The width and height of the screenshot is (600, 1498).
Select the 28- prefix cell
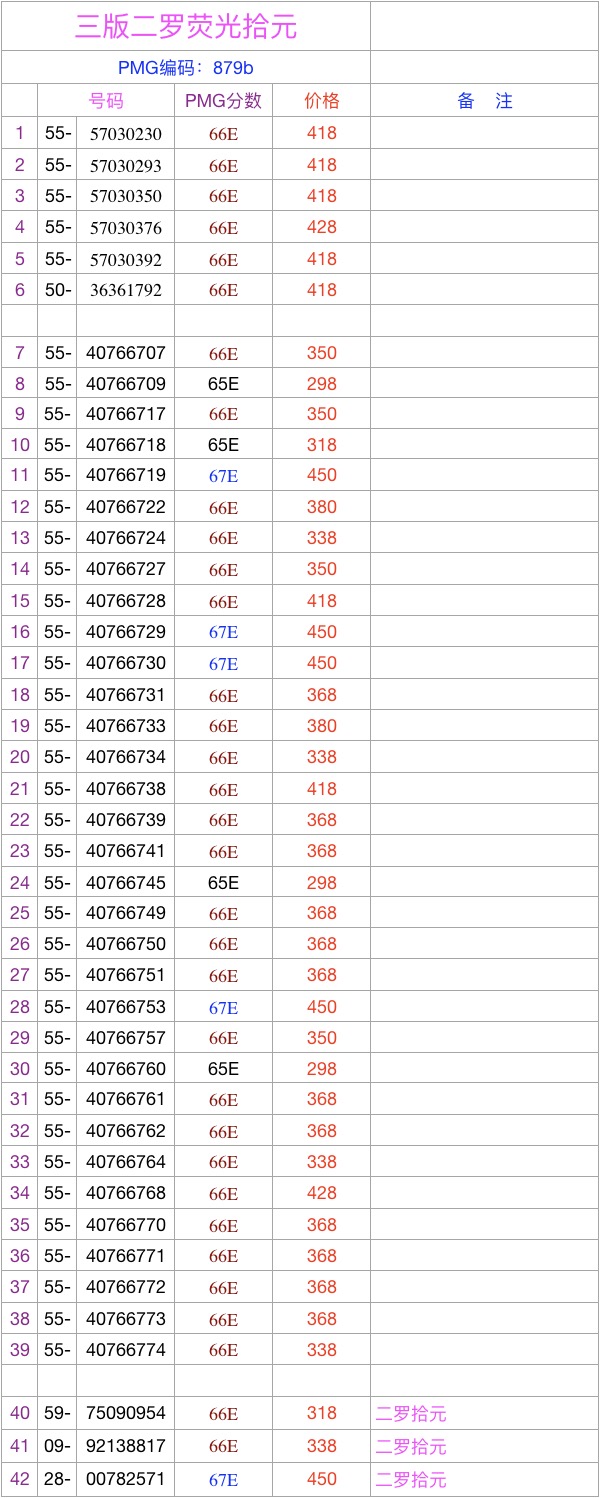pos(57,1479)
